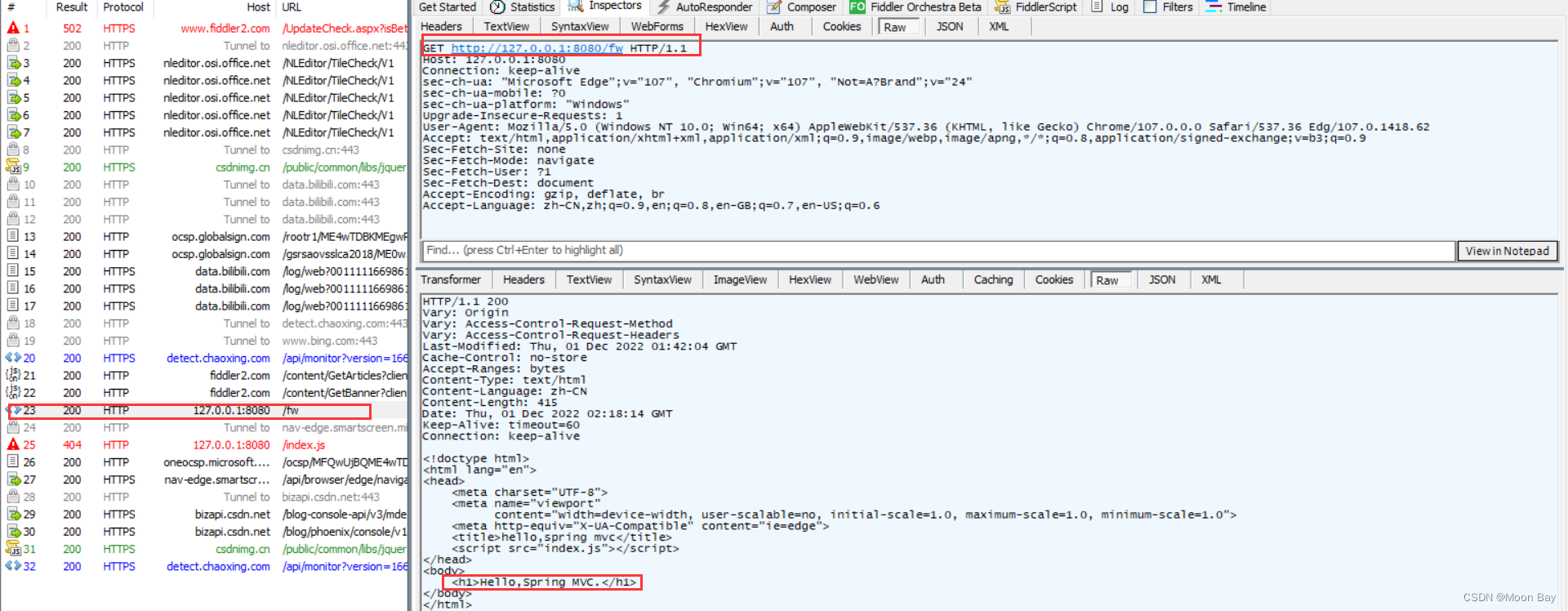The image size is (1568, 611).
Task: Open FiddlerScript via its script icon
Action: coord(1002,7)
